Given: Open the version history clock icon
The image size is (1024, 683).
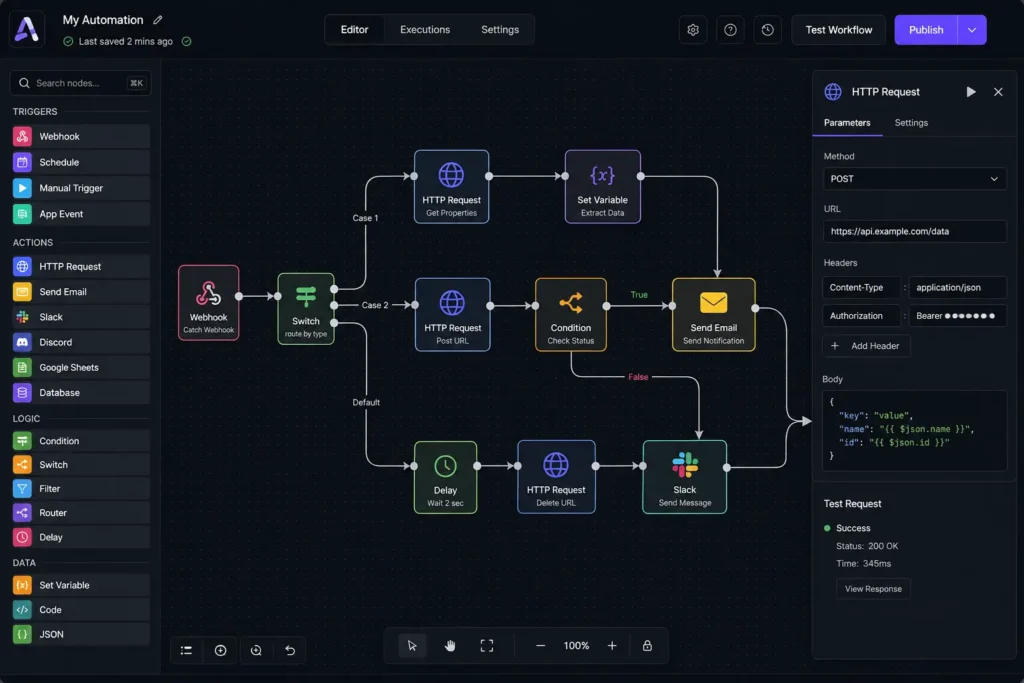Looking at the screenshot, I should coord(767,30).
